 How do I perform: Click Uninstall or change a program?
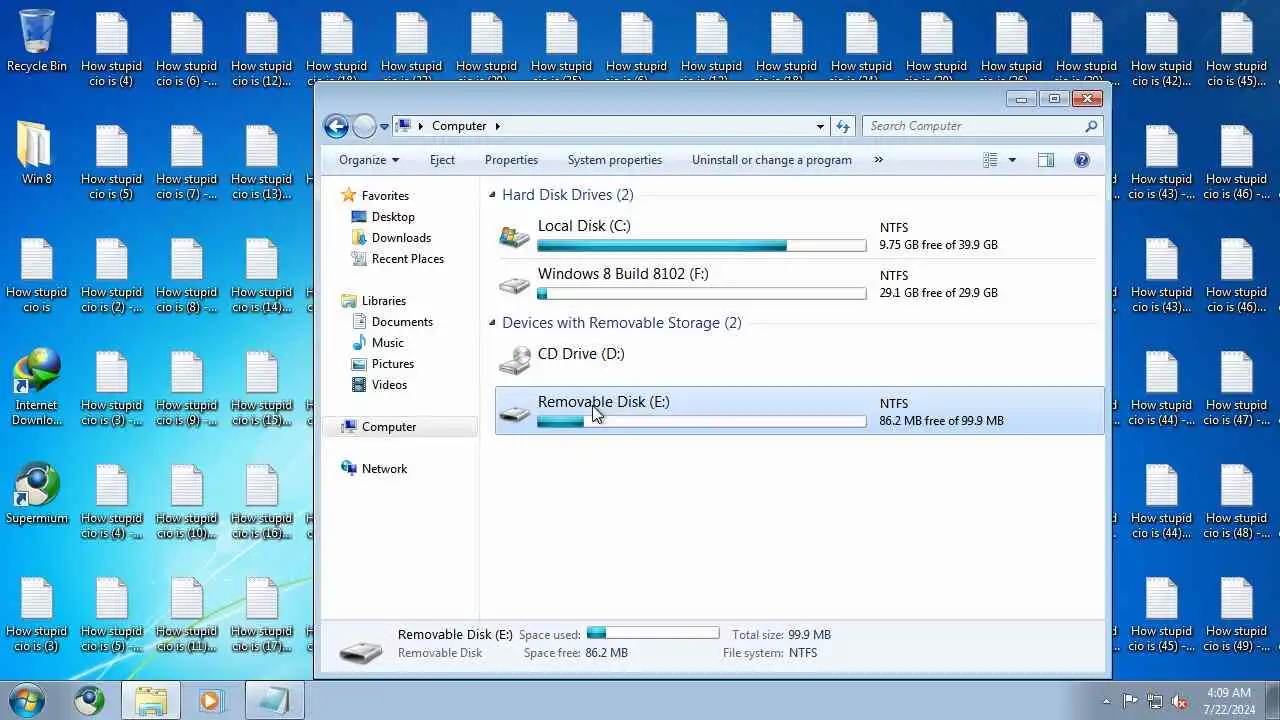[x=772, y=160]
